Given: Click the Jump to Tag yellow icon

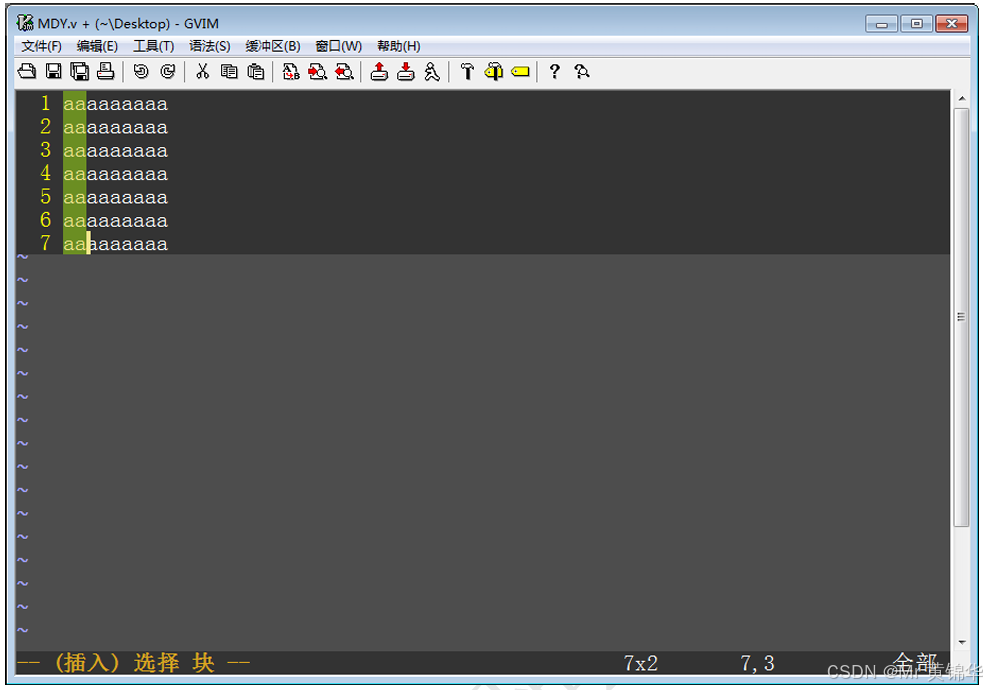Looking at the screenshot, I should [520, 72].
